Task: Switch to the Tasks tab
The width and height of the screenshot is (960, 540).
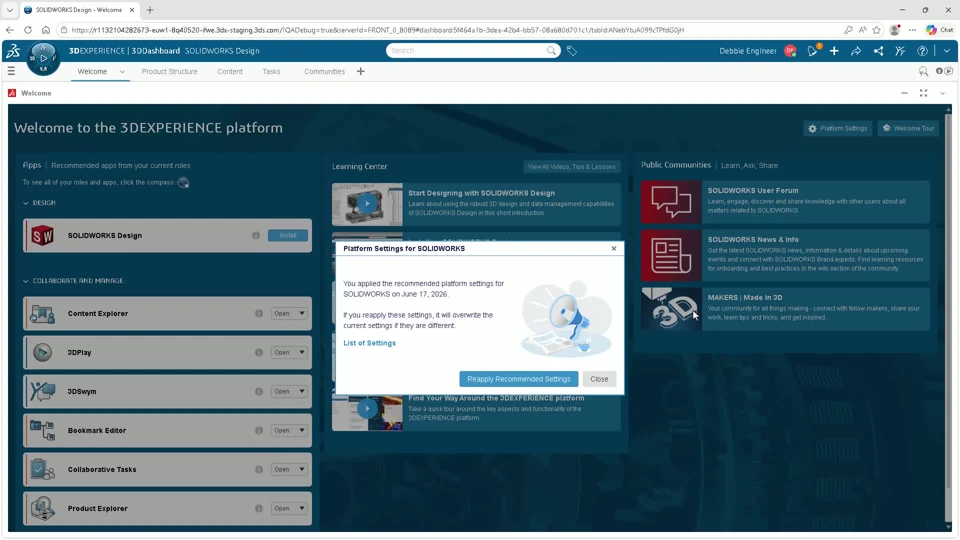Action: [271, 72]
